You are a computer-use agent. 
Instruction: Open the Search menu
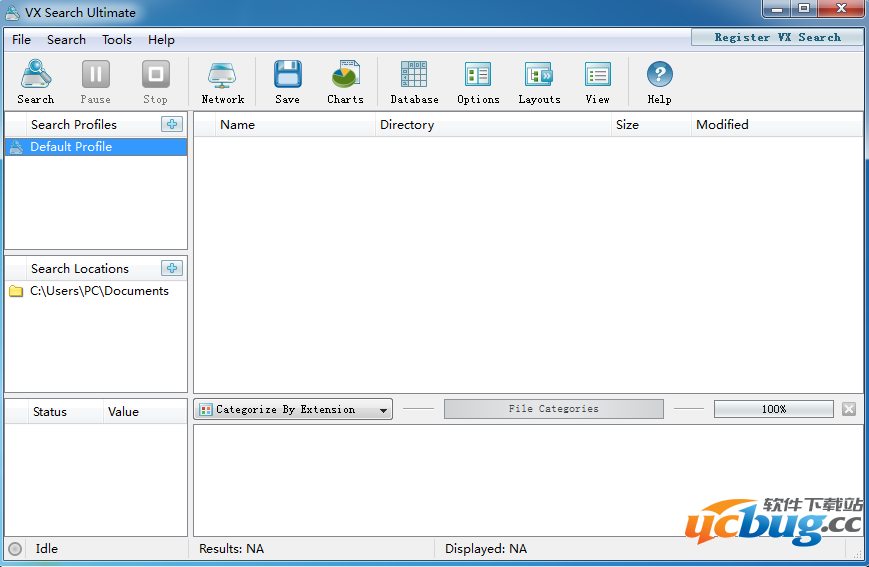(67, 40)
